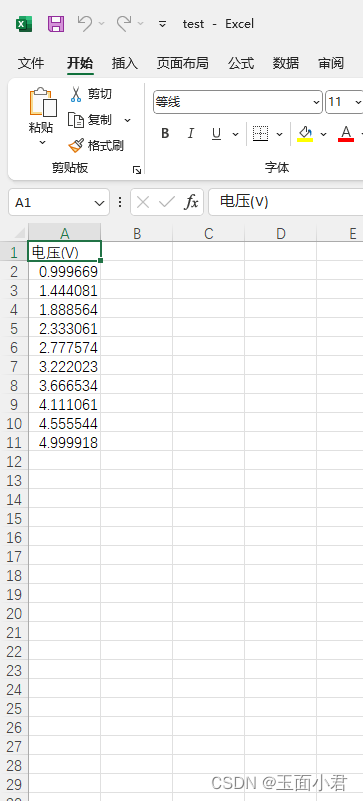Image resolution: width=363 pixels, height=801 pixels.
Task: Select cell with value 1.444081
Action: [64, 291]
